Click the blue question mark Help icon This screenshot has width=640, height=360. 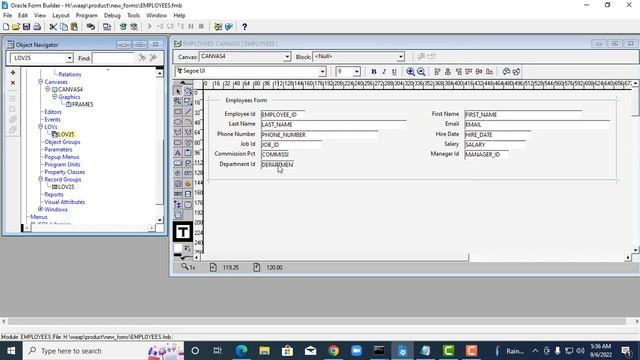tap(244, 27)
